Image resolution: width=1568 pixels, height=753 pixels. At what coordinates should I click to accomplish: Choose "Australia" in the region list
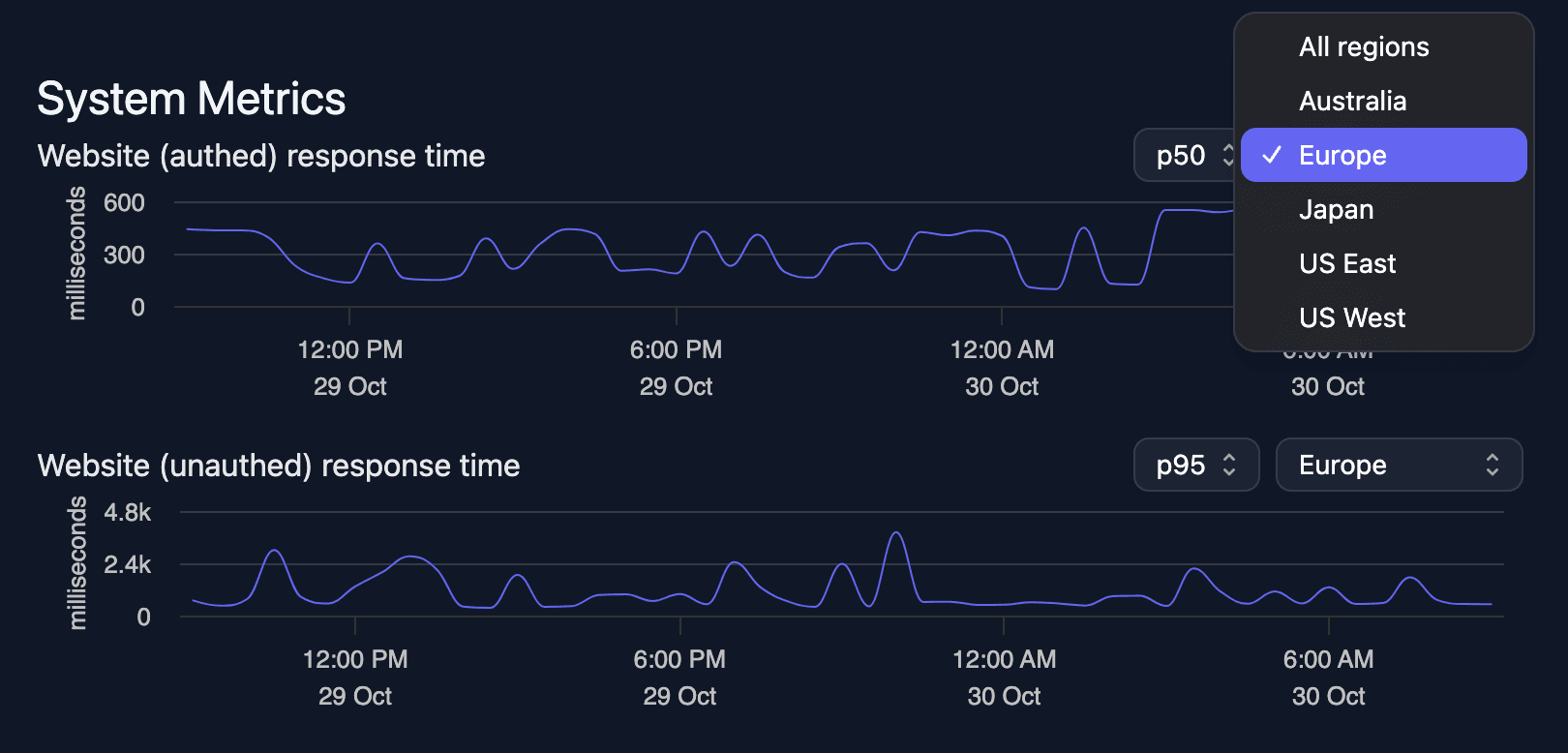[x=1353, y=101]
